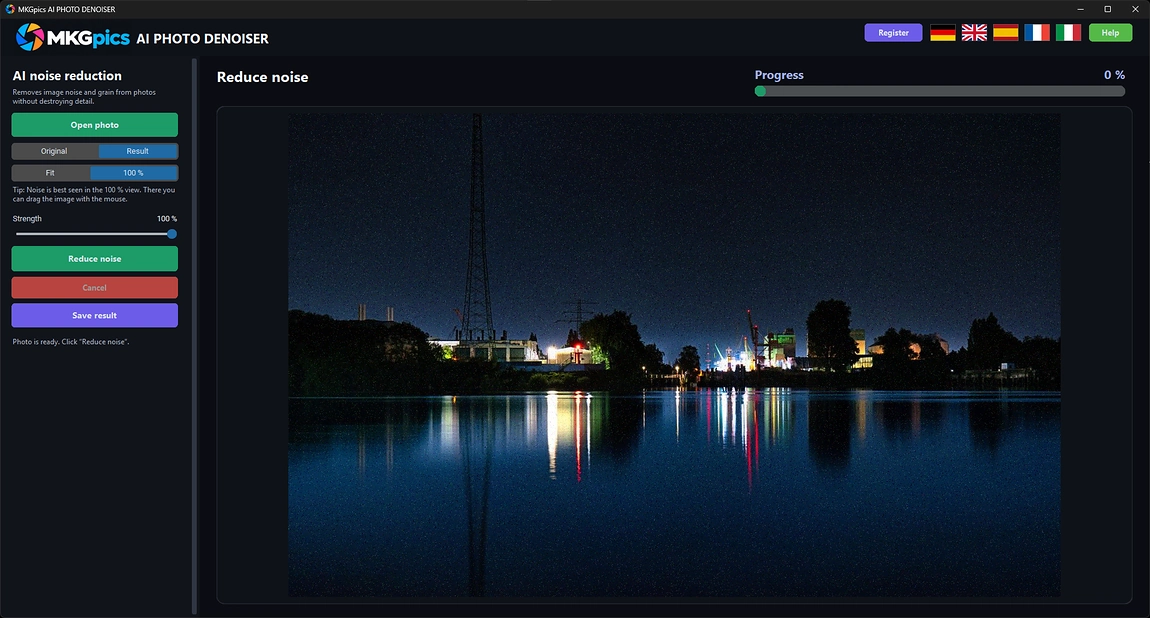Click the night harbor photo preview
The image size is (1150, 618).
[x=674, y=355]
